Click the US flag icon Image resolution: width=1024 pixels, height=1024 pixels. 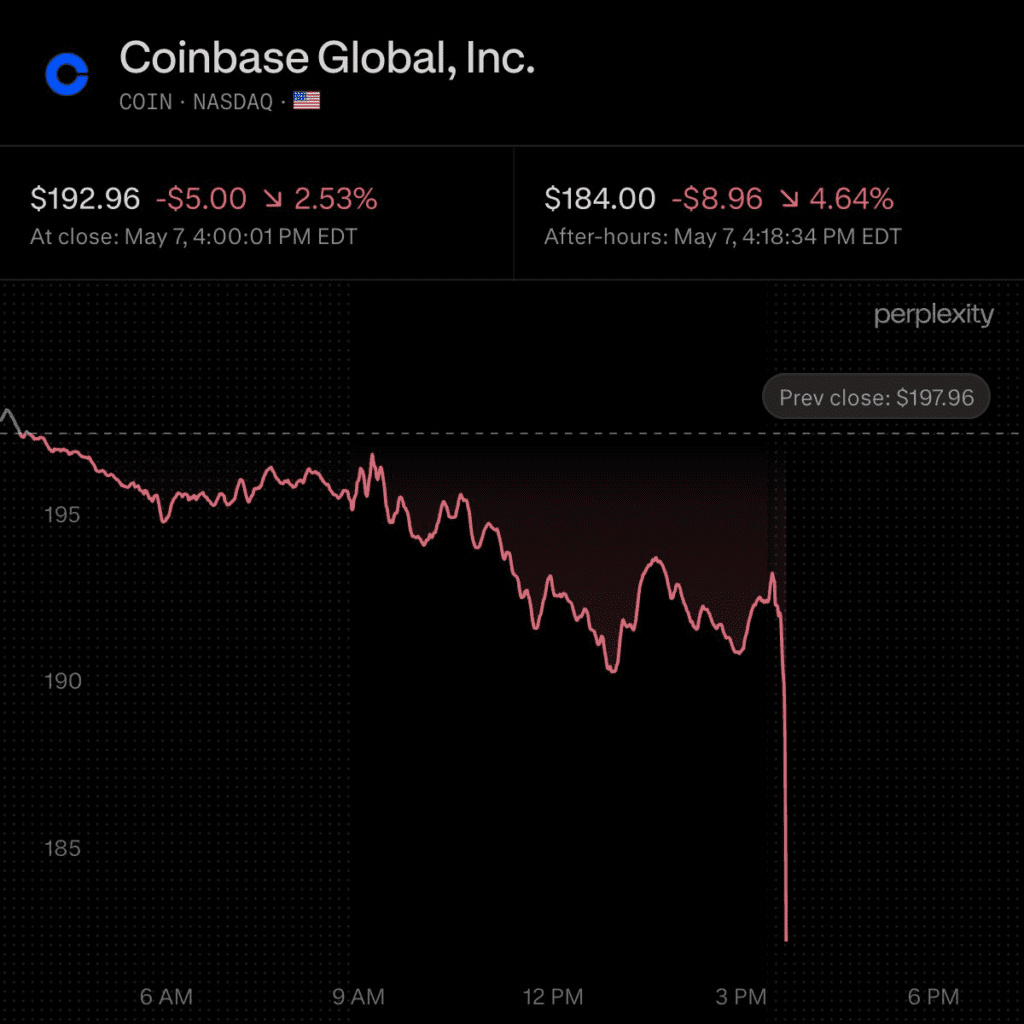click(306, 101)
